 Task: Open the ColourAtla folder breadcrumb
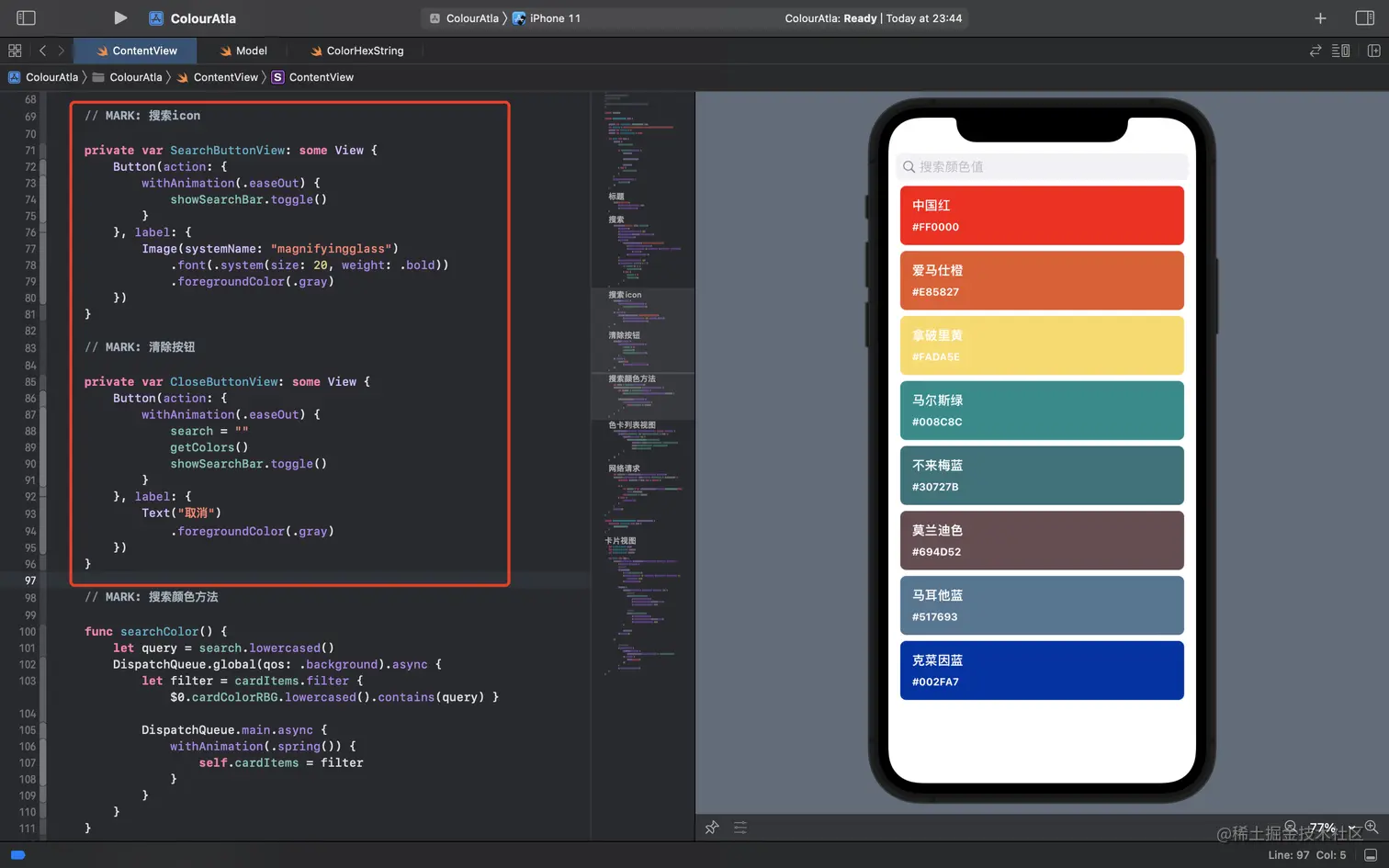point(127,77)
